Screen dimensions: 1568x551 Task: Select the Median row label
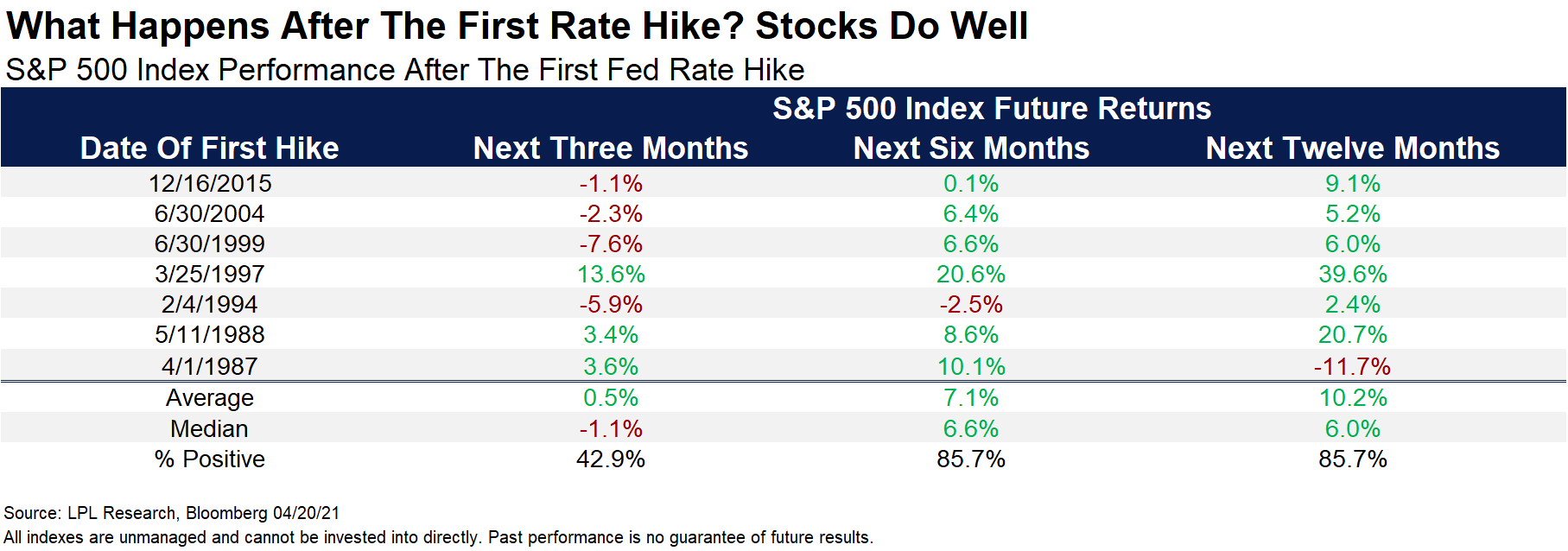coord(209,428)
